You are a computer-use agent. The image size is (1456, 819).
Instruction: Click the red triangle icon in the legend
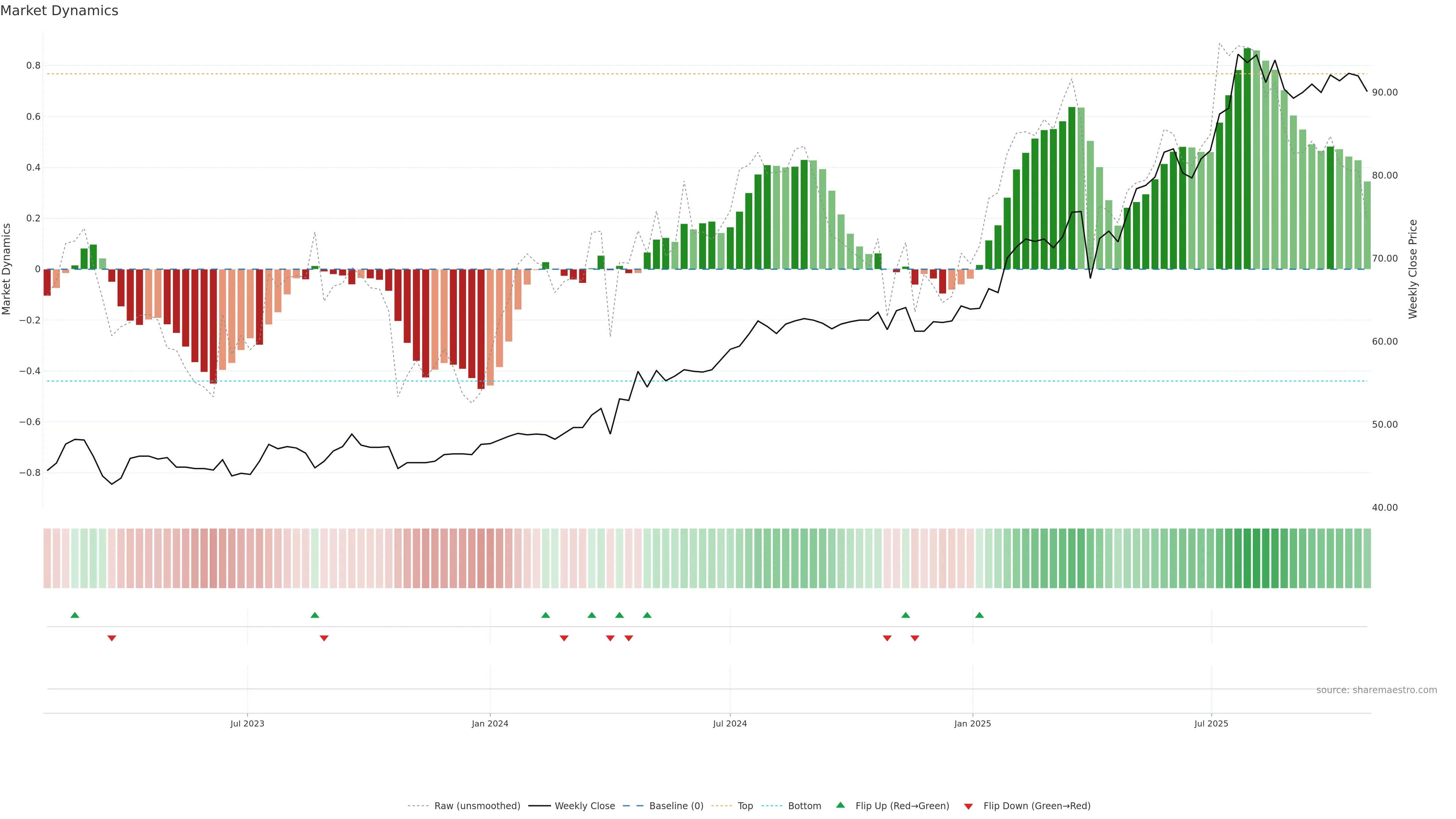click(x=968, y=806)
